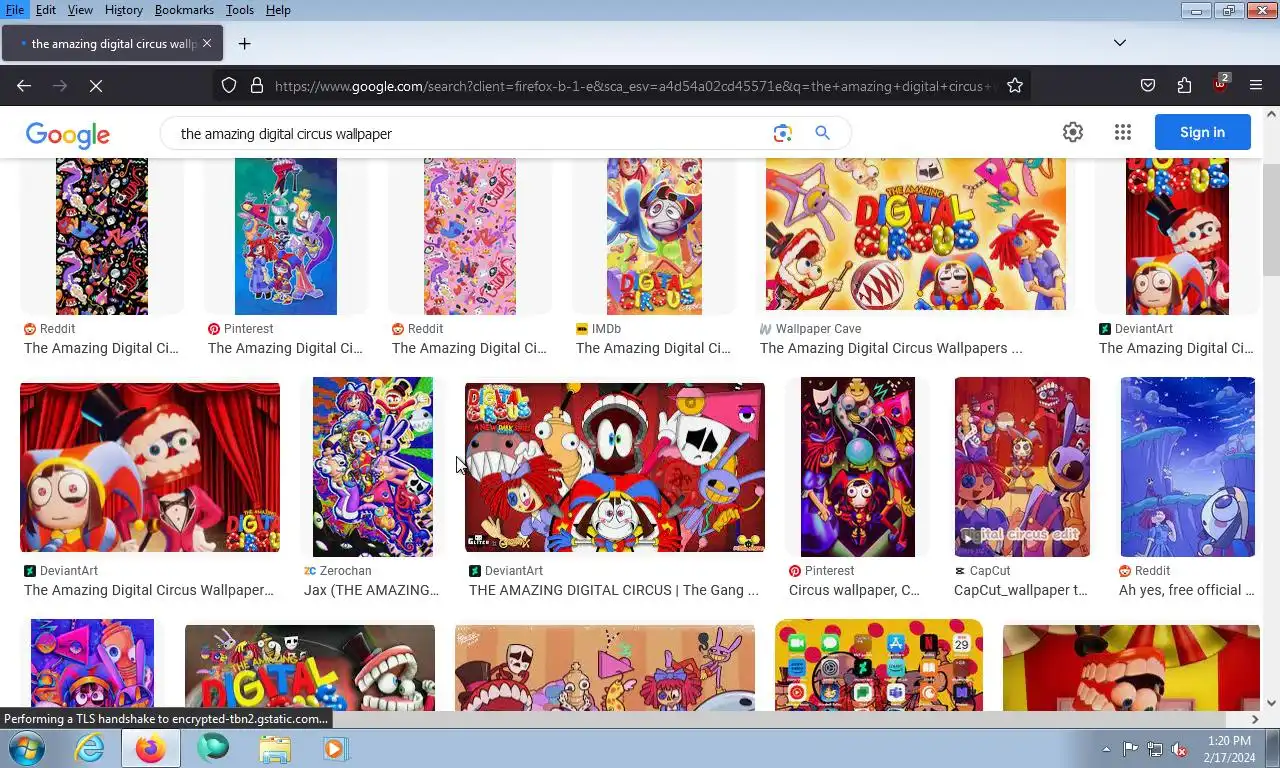Close the amazing digital circus tab
The height and width of the screenshot is (768, 1280).
tap(207, 44)
